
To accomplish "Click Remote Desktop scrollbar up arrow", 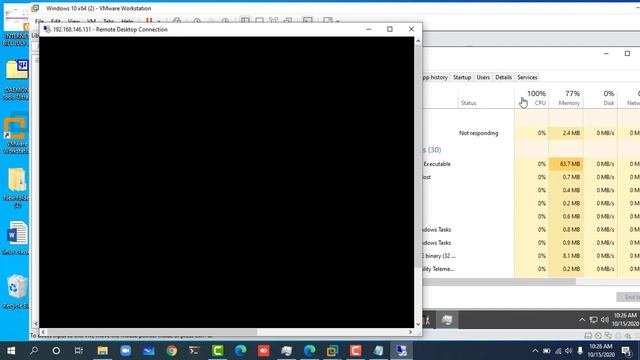I will [418, 41].
